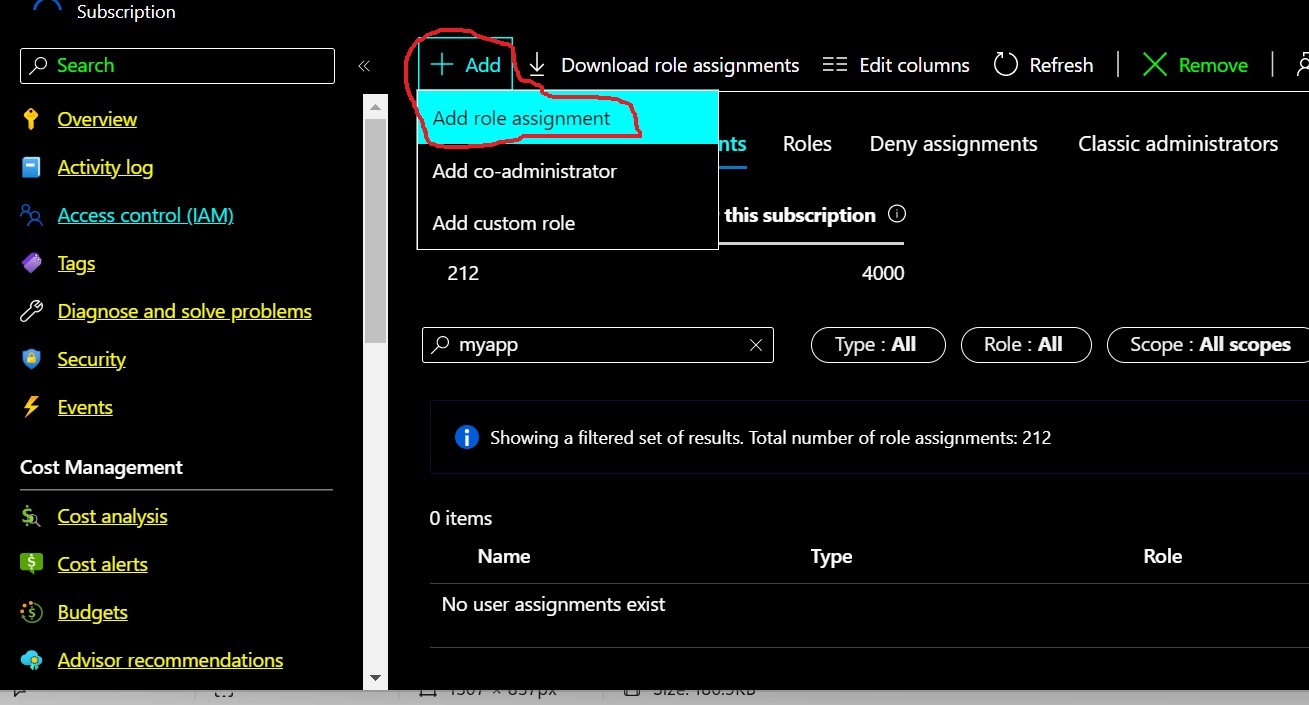Screen dimensions: 1309x705
Task: Open the Cost analysis link
Action: pos(112,516)
